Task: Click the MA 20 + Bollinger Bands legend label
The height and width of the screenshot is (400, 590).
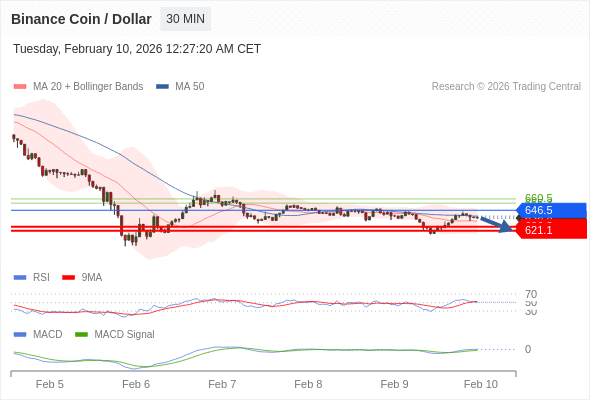Action: pyautogui.click(x=88, y=87)
